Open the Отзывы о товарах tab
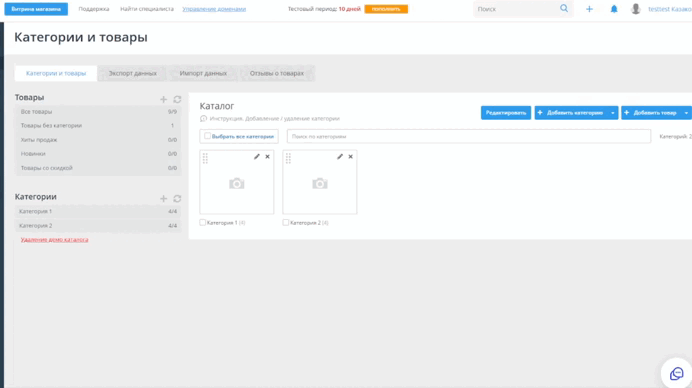 [277, 73]
